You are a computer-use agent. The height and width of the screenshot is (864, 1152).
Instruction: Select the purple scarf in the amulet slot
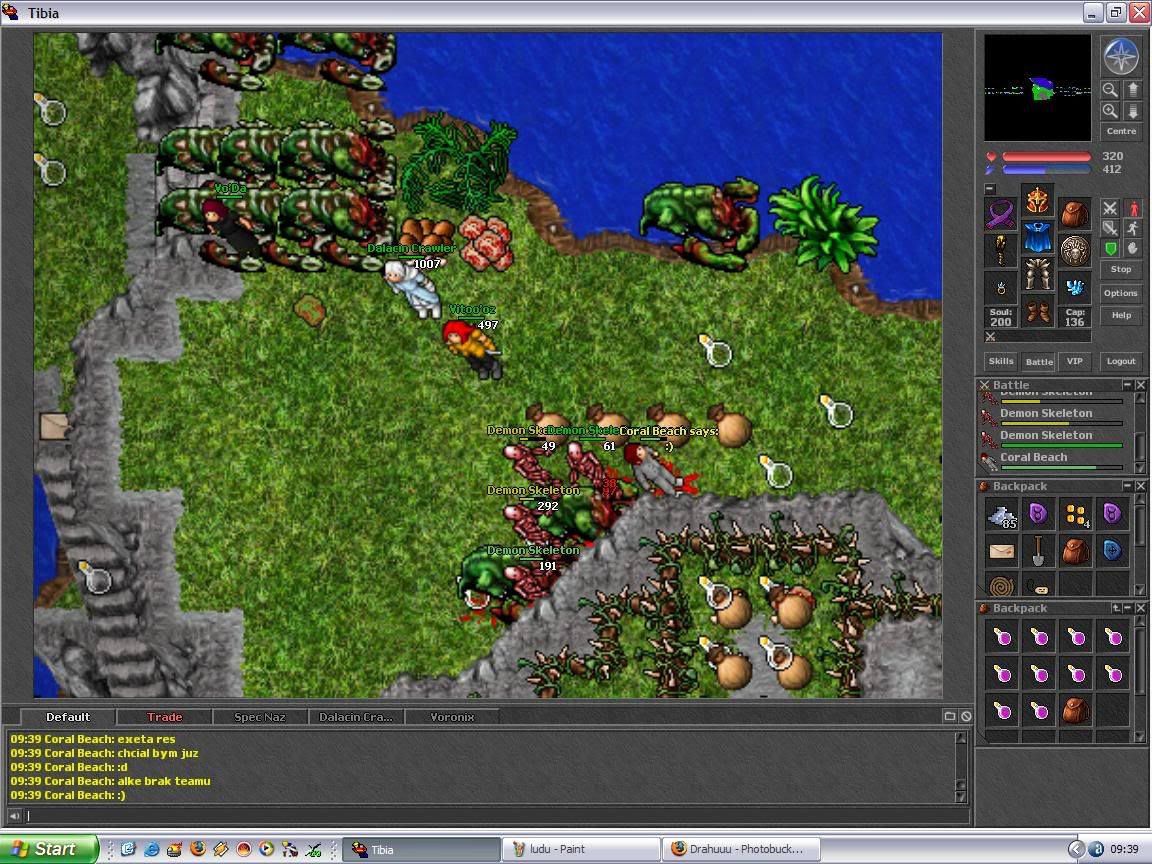[1001, 214]
